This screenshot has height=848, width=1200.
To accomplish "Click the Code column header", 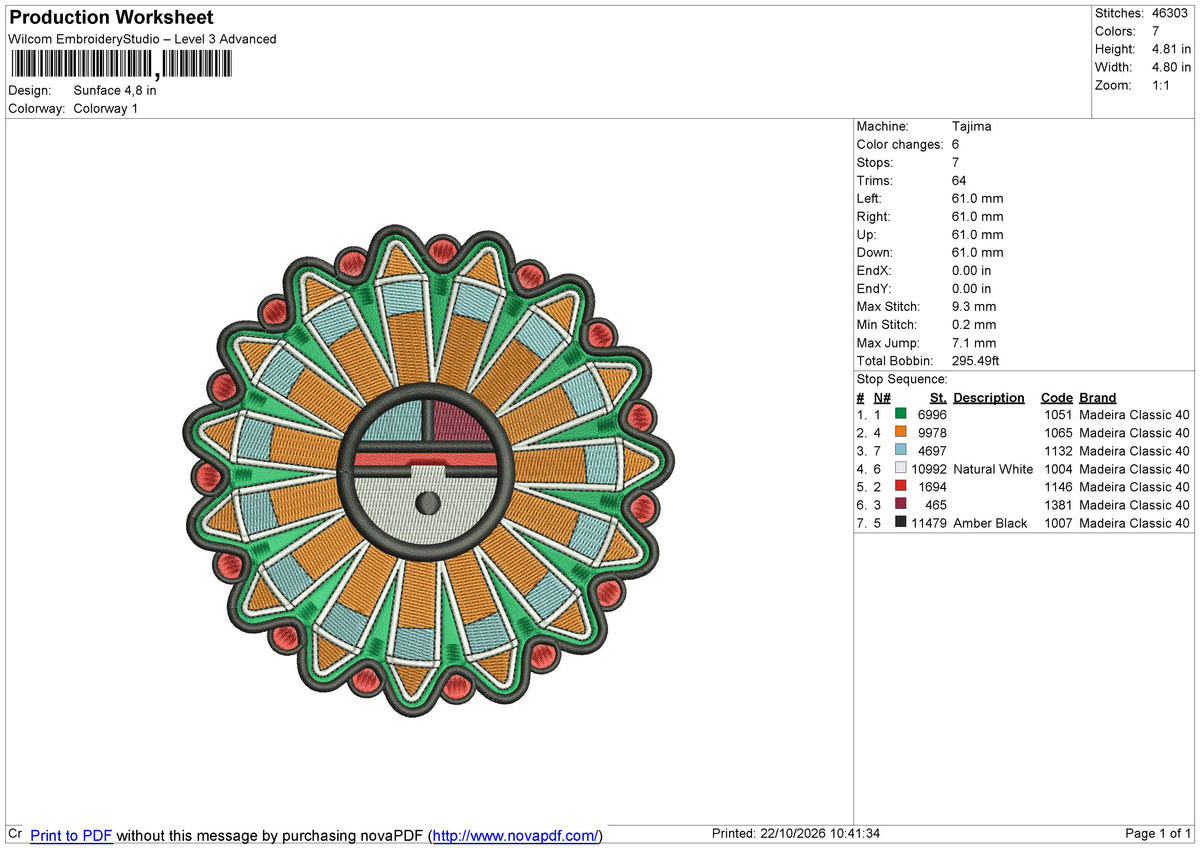I will click(x=1056, y=397).
